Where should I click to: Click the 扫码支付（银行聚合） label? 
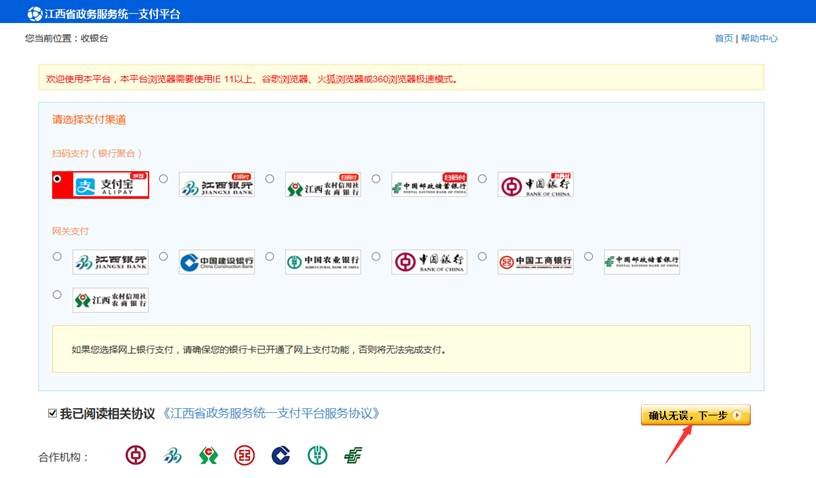coord(97,153)
